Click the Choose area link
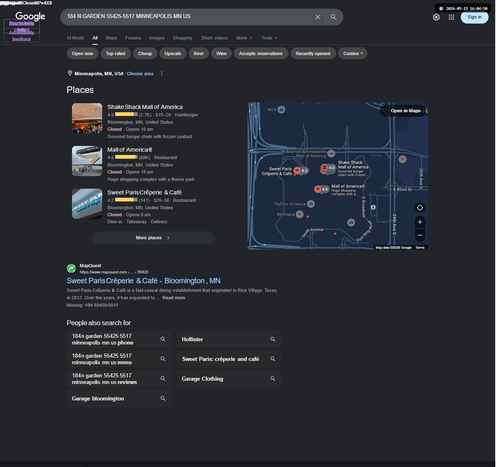 pos(140,74)
